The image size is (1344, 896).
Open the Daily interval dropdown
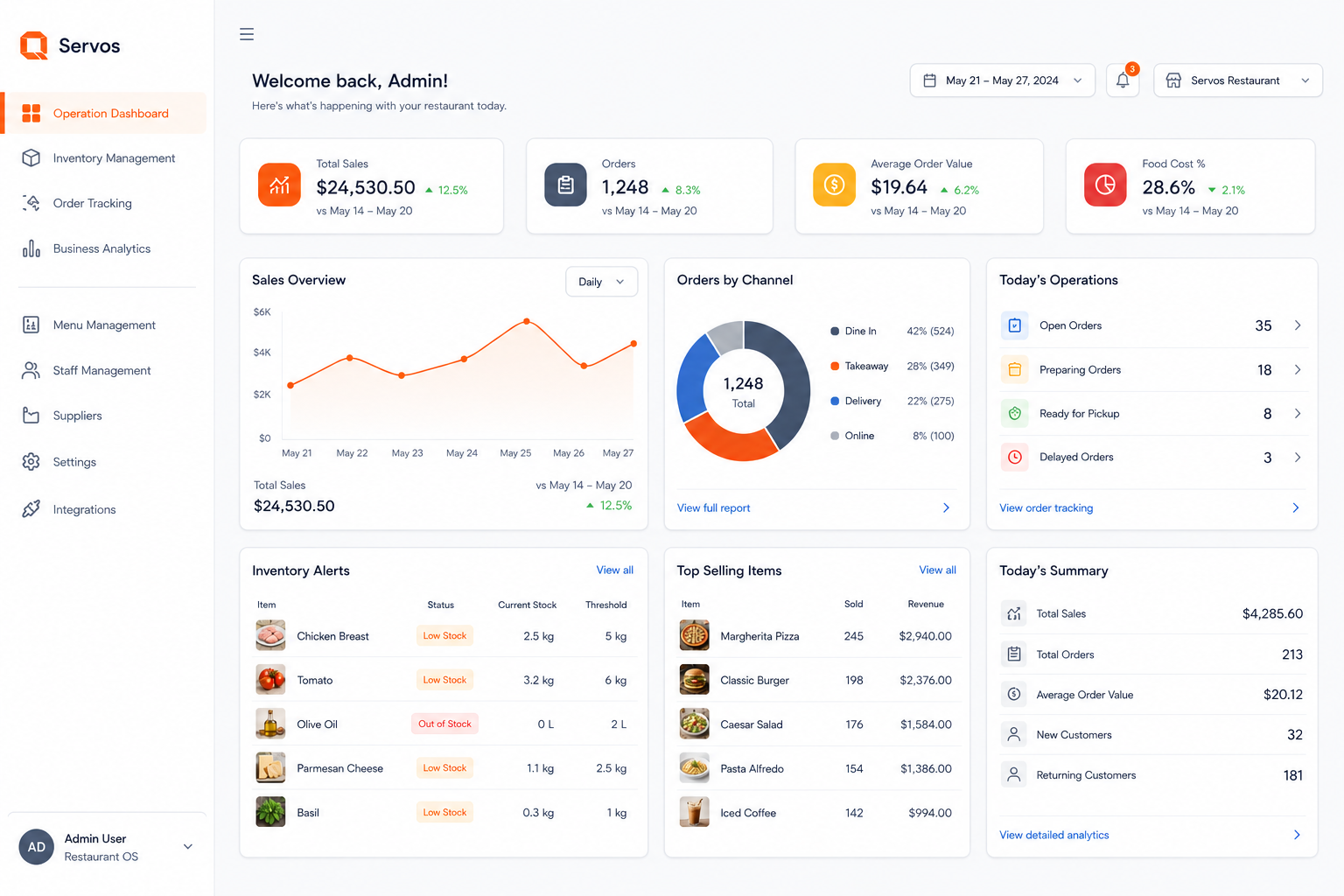coord(601,282)
